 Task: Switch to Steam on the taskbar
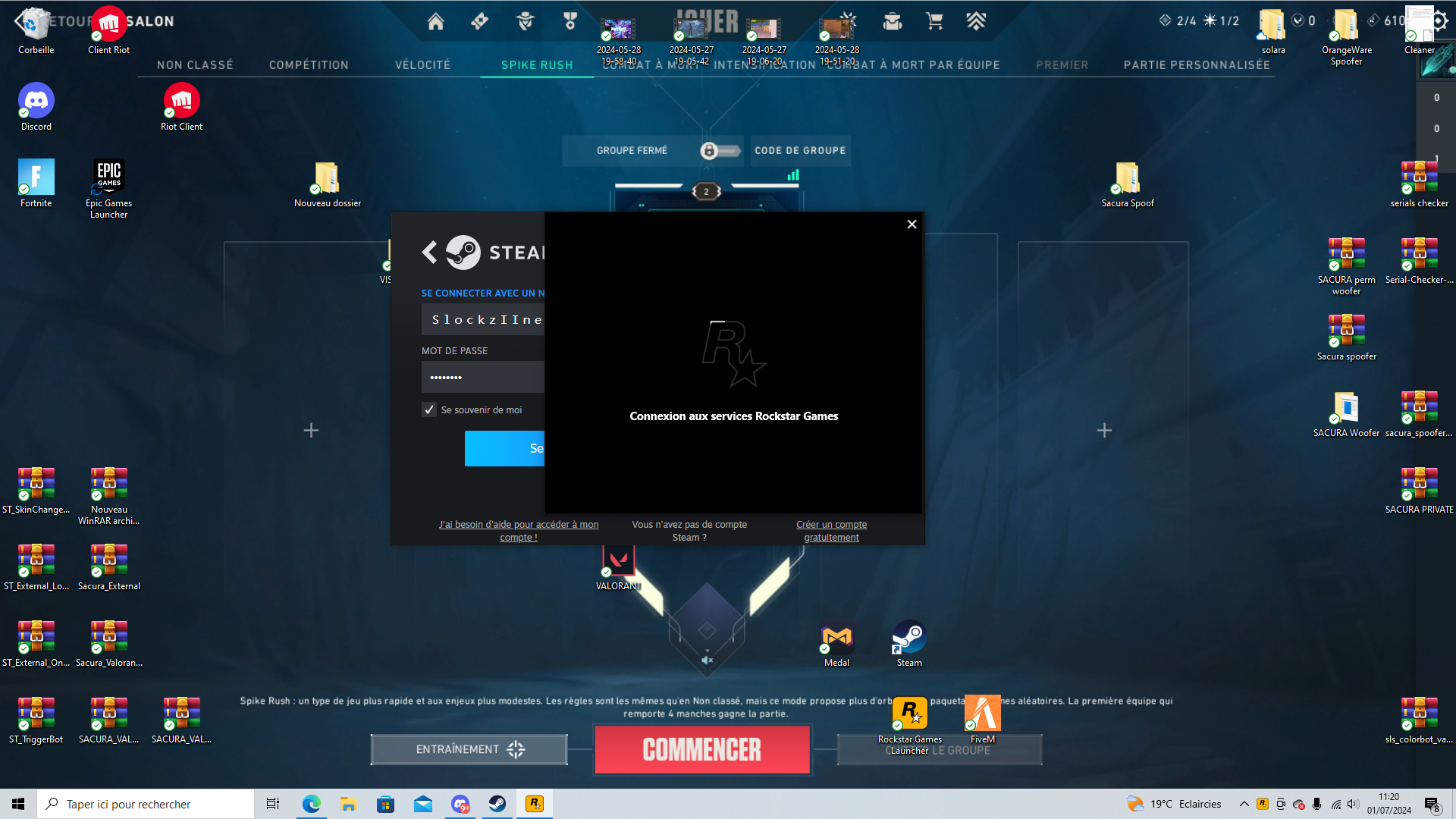click(497, 804)
